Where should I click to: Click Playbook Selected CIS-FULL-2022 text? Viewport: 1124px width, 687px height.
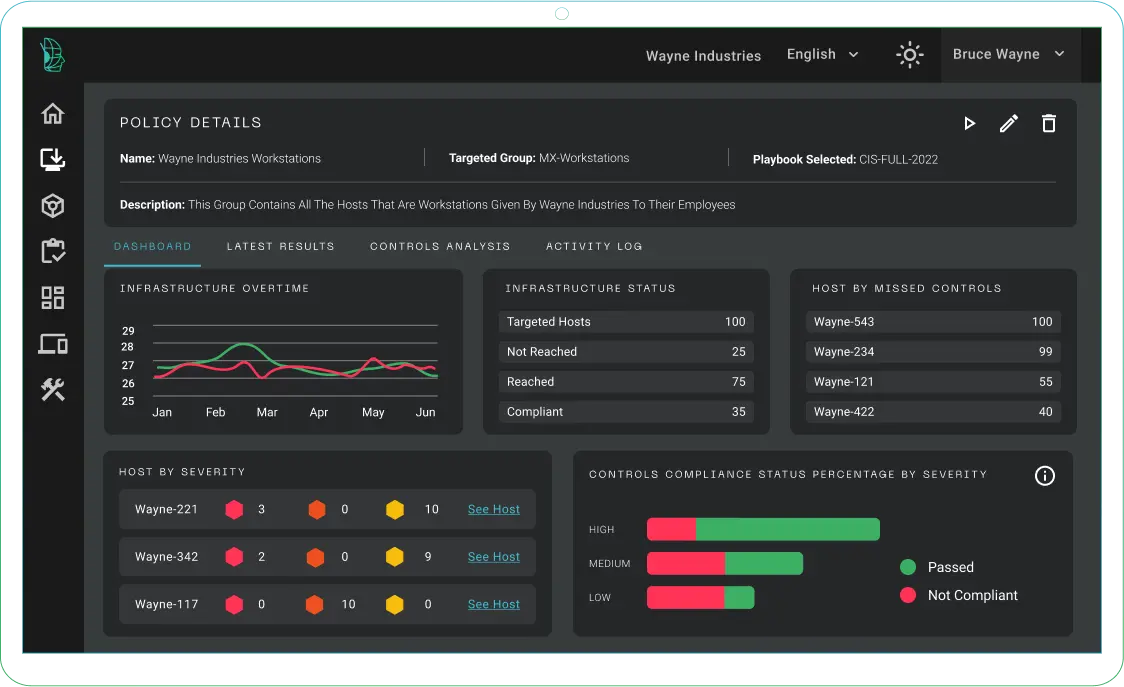click(845, 159)
